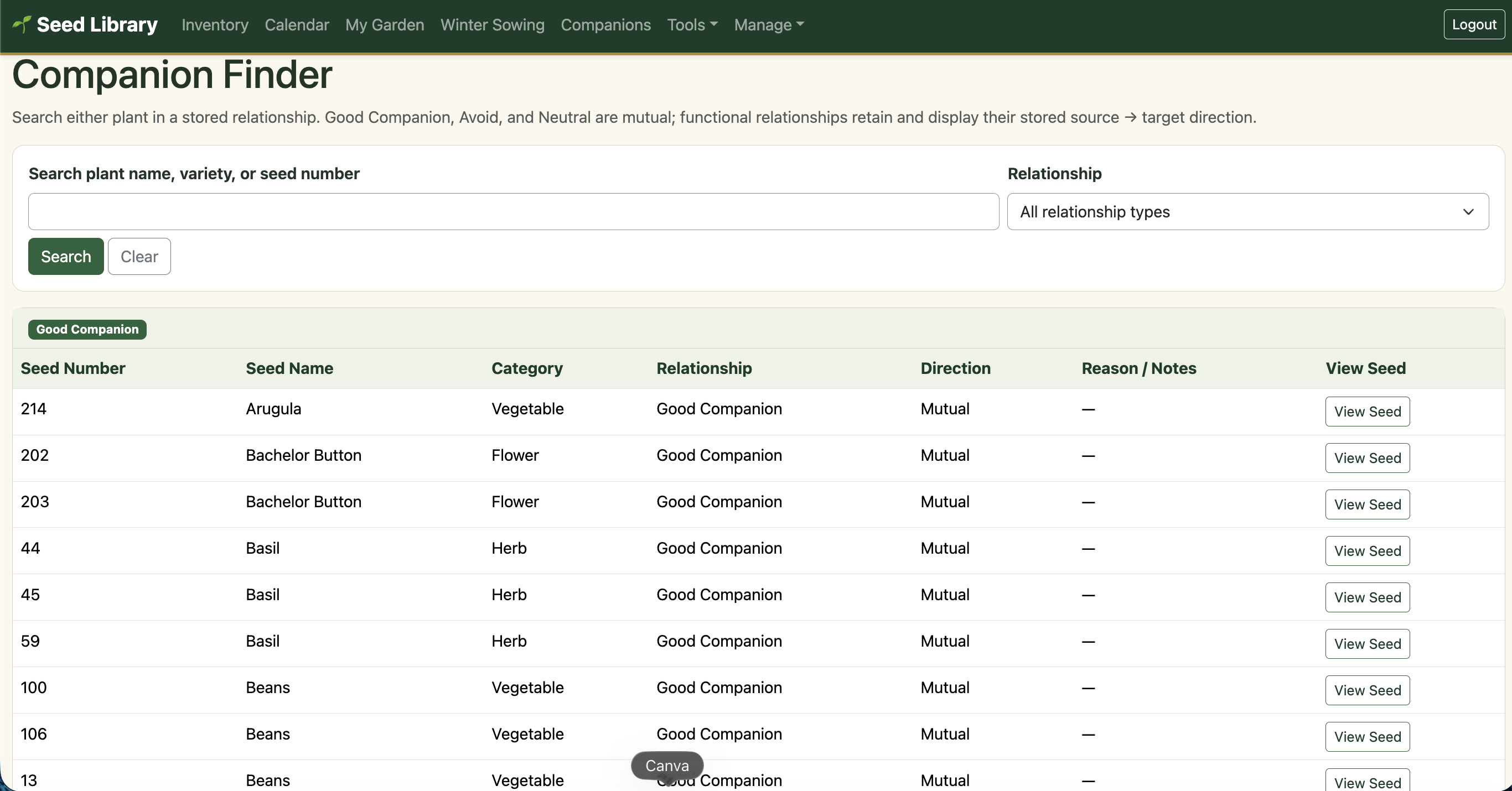Click seed number 44 cell
The image size is (1512, 791).
(x=30, y=548)
